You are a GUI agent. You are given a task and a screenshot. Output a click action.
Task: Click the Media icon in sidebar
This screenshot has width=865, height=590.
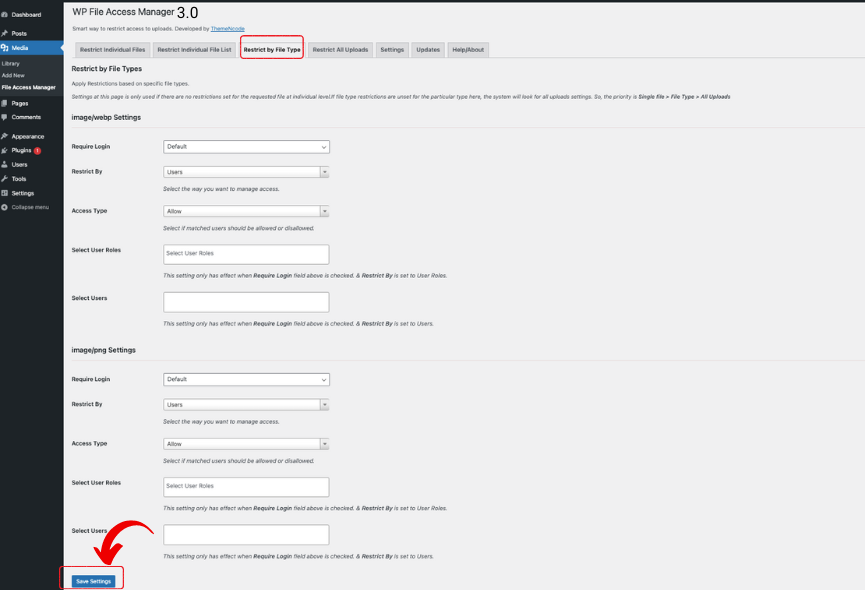[4, 48]
